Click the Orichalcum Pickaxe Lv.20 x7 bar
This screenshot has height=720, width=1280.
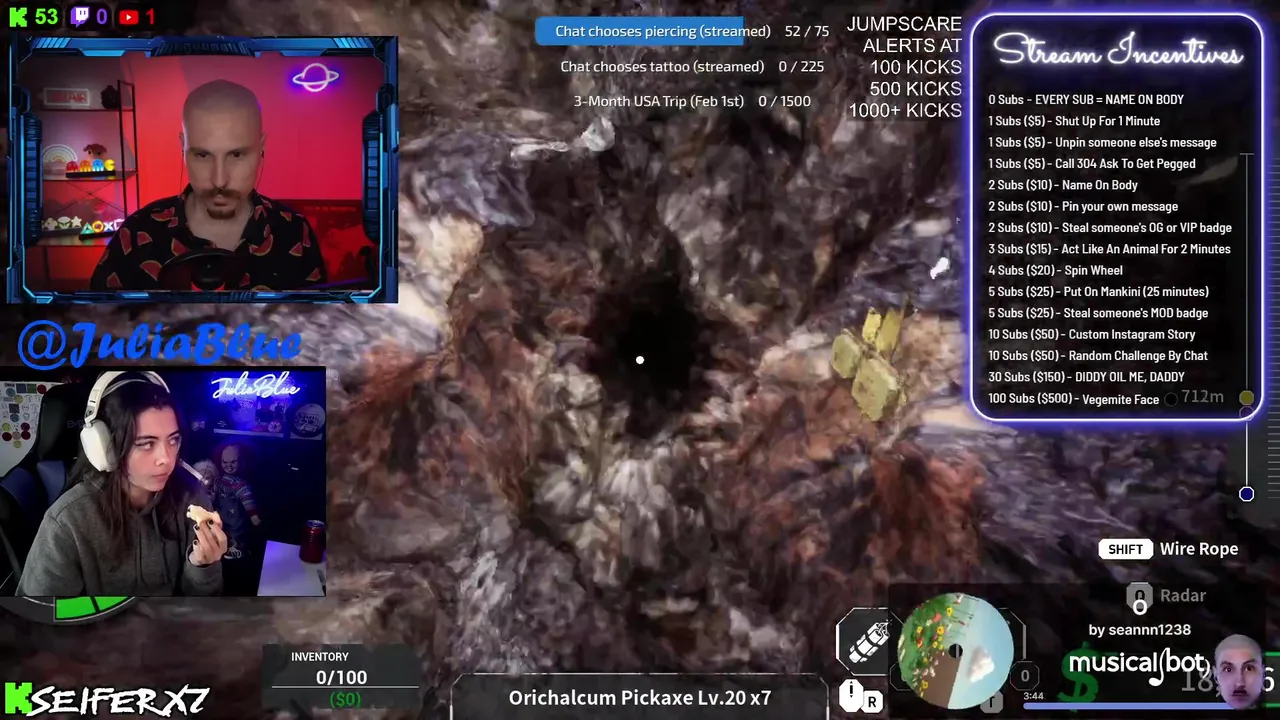tap(640, 698)
